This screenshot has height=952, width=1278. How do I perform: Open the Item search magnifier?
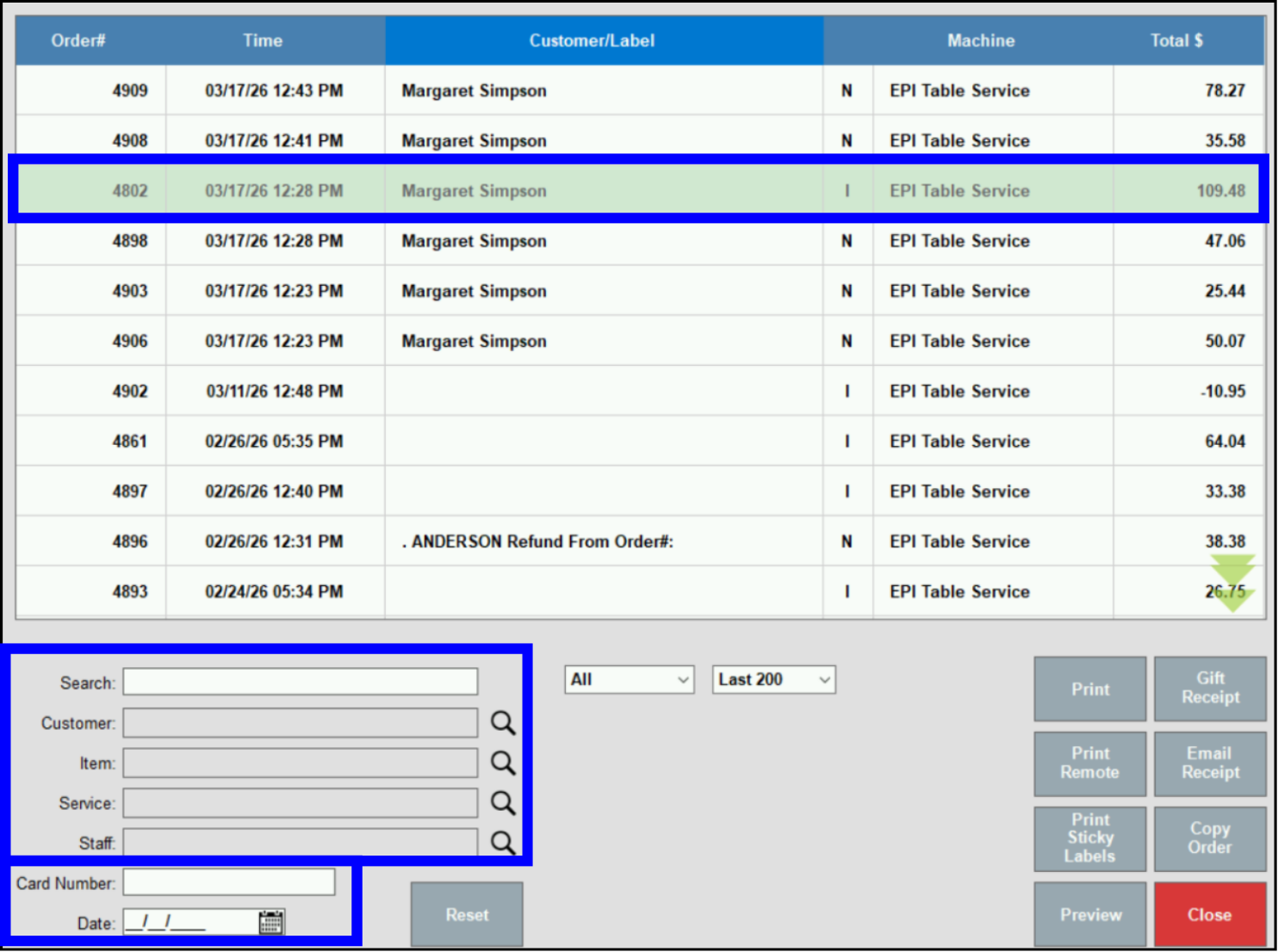(503, 763)
